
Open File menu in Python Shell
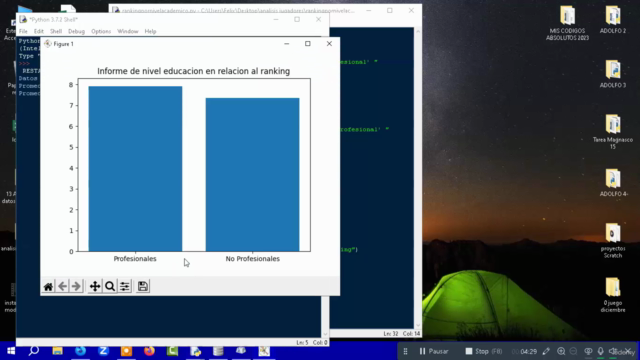tap(23, 31)
